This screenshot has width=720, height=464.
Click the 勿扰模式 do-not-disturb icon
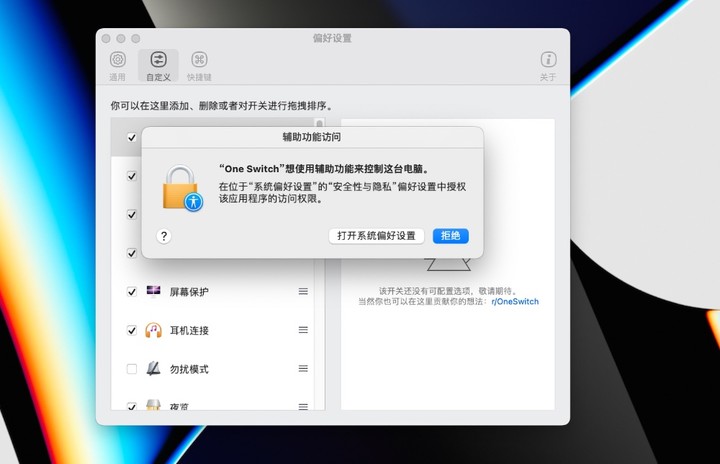(153, 368)
